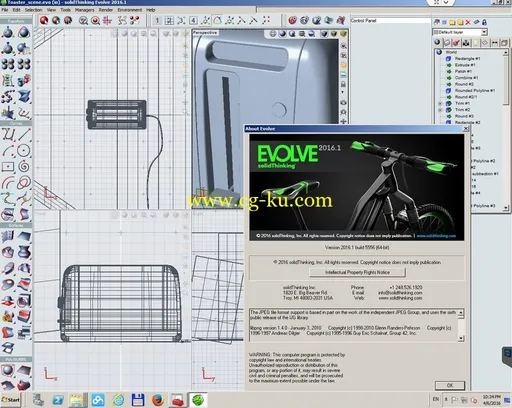
Task: Click the first render sphere icon in toolbar
Action: pos(292,21)
